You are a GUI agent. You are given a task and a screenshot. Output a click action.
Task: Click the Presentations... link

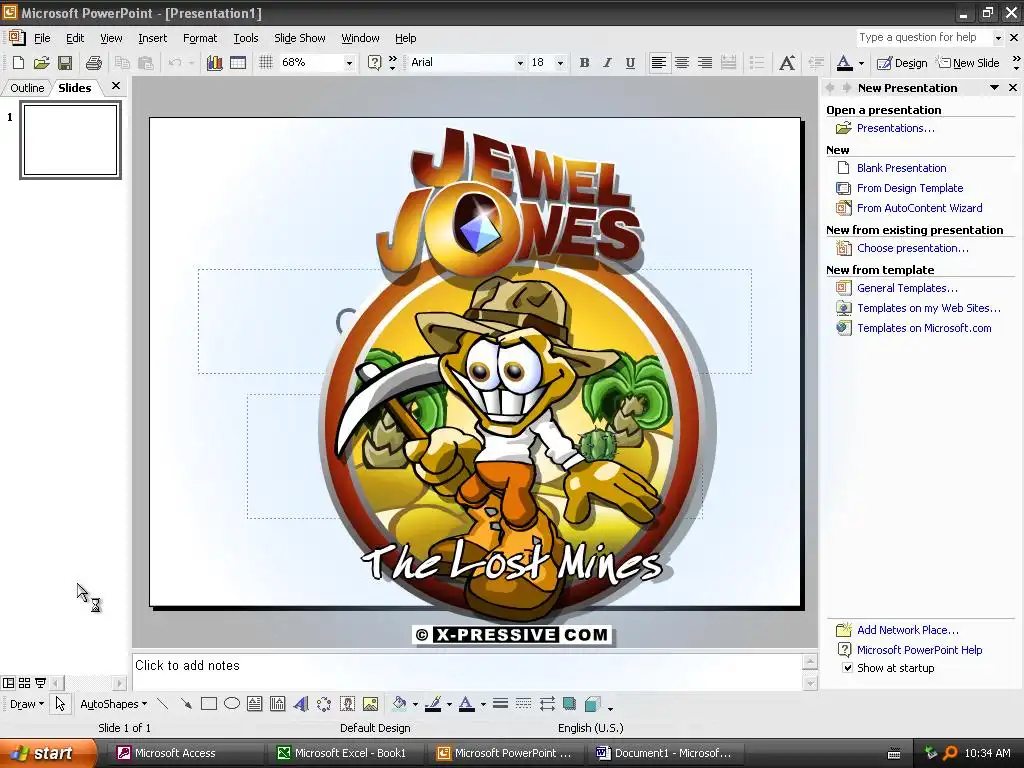pyautogui.click(x=895, y=128)
